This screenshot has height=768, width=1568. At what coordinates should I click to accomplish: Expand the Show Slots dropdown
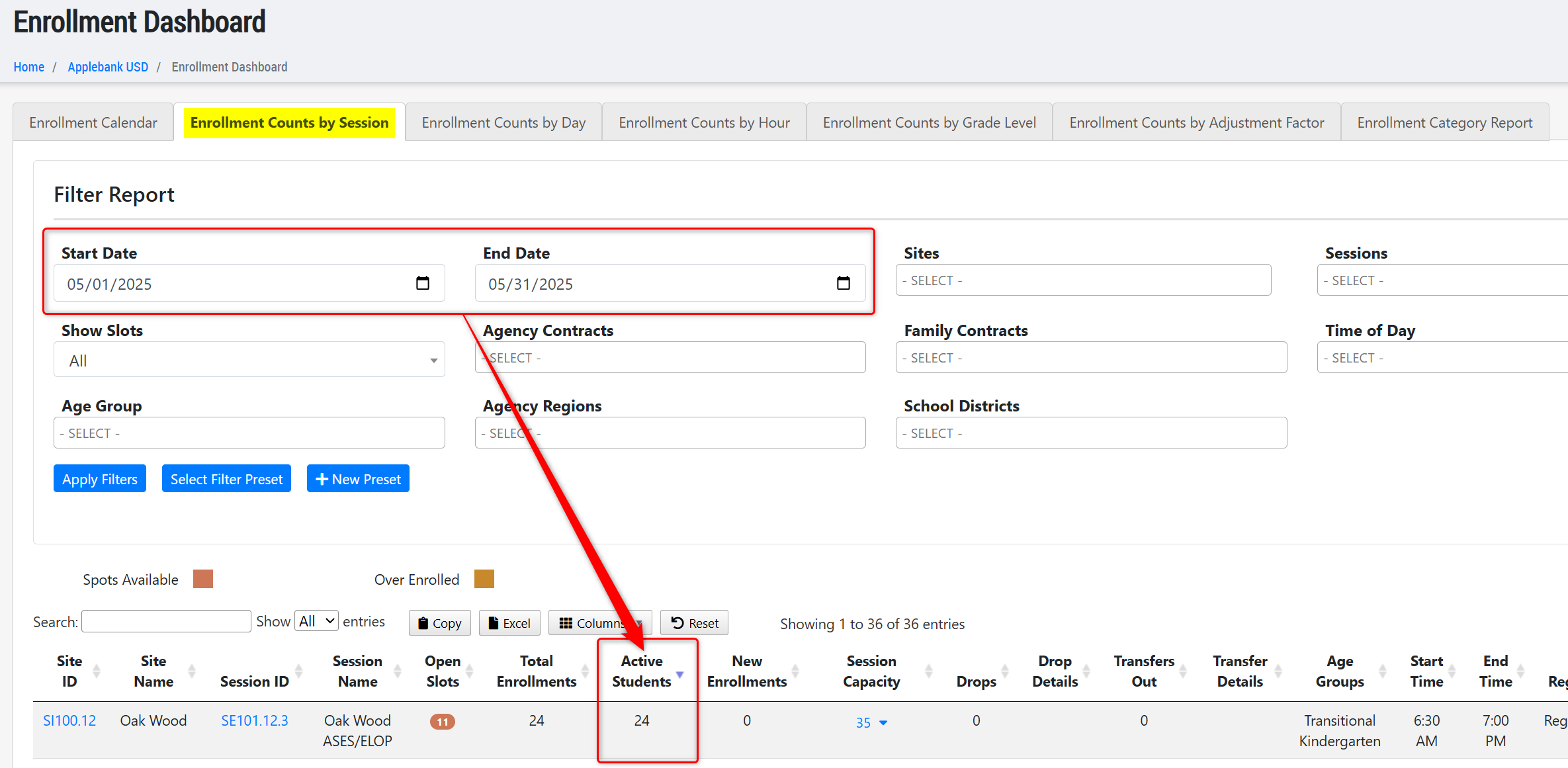pos(249,360)
